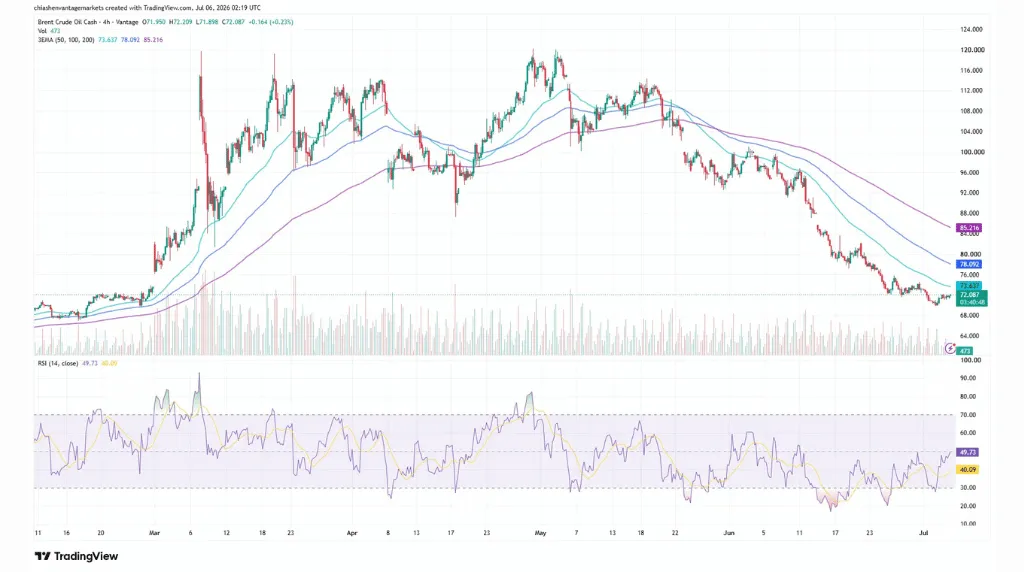Click the yellow 40.09 RSI average label

pos(968,469)
